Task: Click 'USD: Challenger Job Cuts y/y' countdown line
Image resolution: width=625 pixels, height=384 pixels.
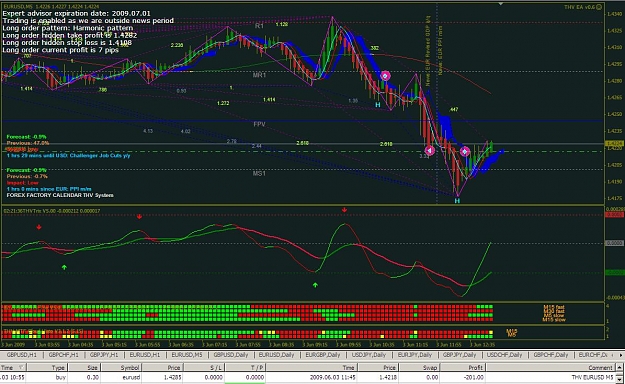Action: [x=69, y=156]
